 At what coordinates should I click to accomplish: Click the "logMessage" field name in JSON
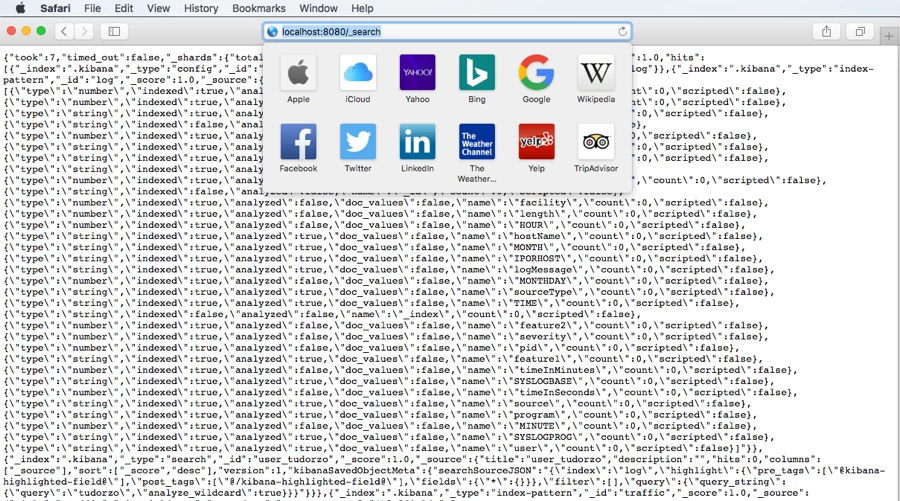pyautogui.click(x=544, y=269)
